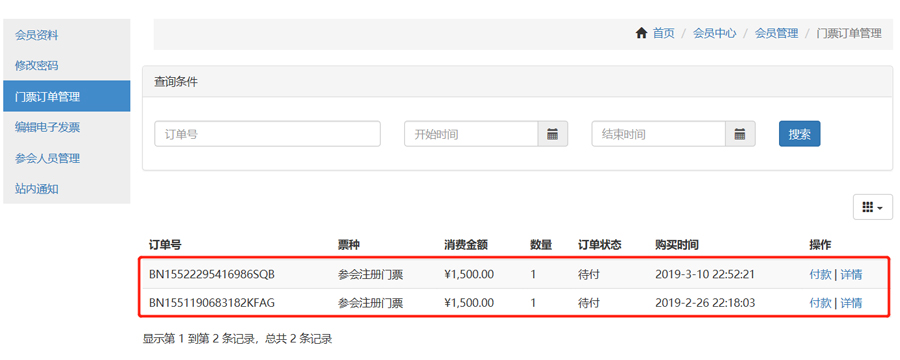Screen dimensions: 900x360
Task: Focus the 开始时间 date field
Action: [471, 134]
